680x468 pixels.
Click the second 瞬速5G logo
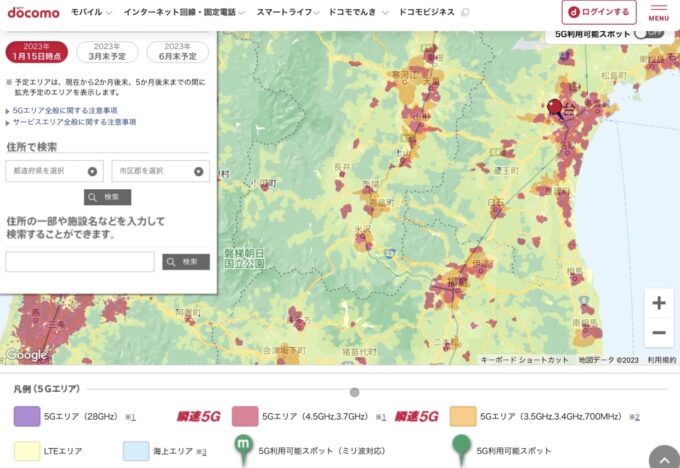pyautogui.click(x=416, y=417)
